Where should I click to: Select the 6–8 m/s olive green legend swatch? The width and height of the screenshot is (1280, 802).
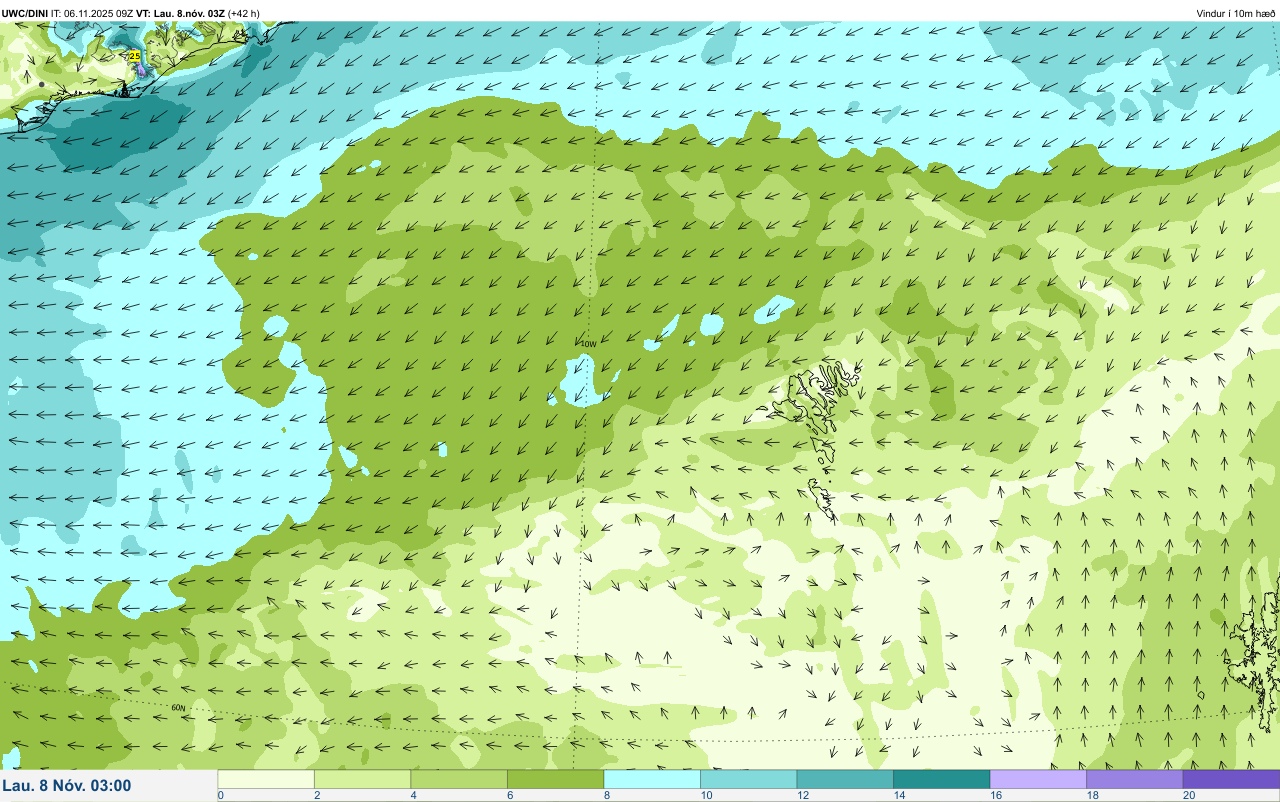[x=555, y=779]
